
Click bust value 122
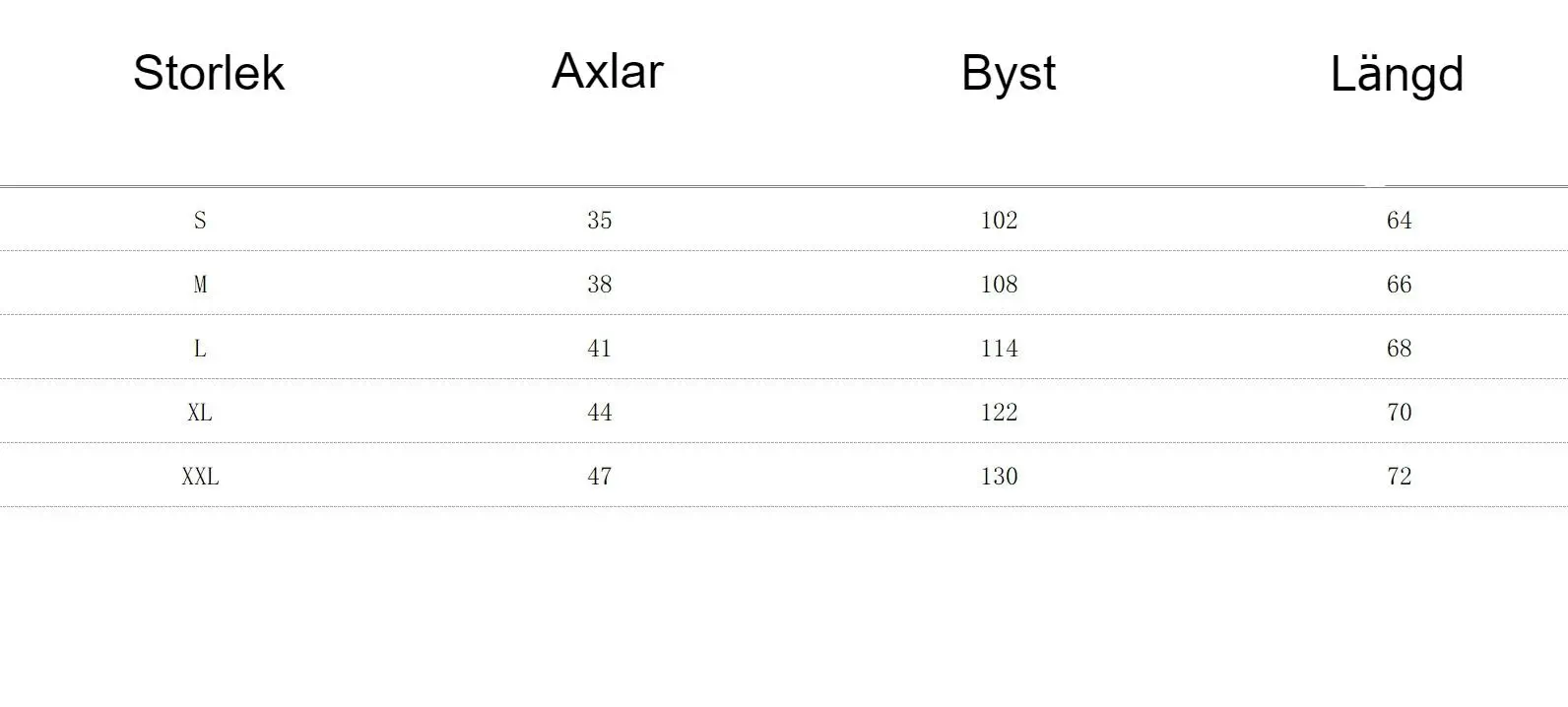pos(999,413)
